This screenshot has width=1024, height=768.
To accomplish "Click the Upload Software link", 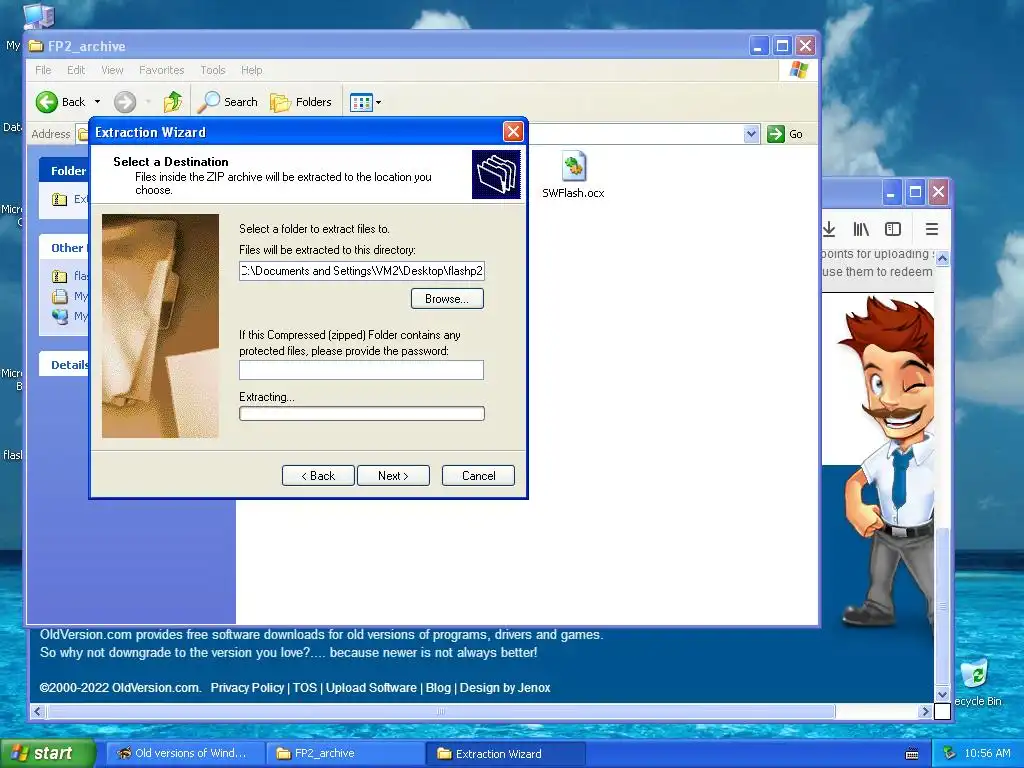I will pos(371,688).
